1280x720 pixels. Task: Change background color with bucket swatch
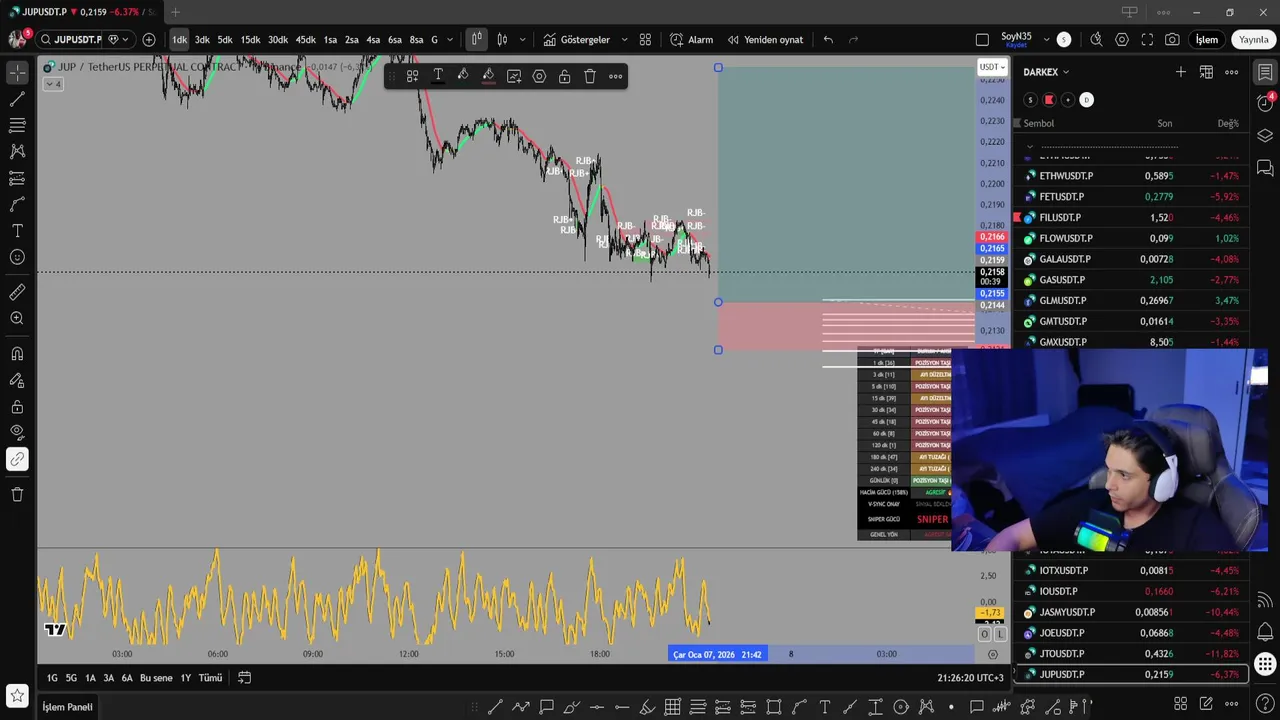(x=488, y=76)
